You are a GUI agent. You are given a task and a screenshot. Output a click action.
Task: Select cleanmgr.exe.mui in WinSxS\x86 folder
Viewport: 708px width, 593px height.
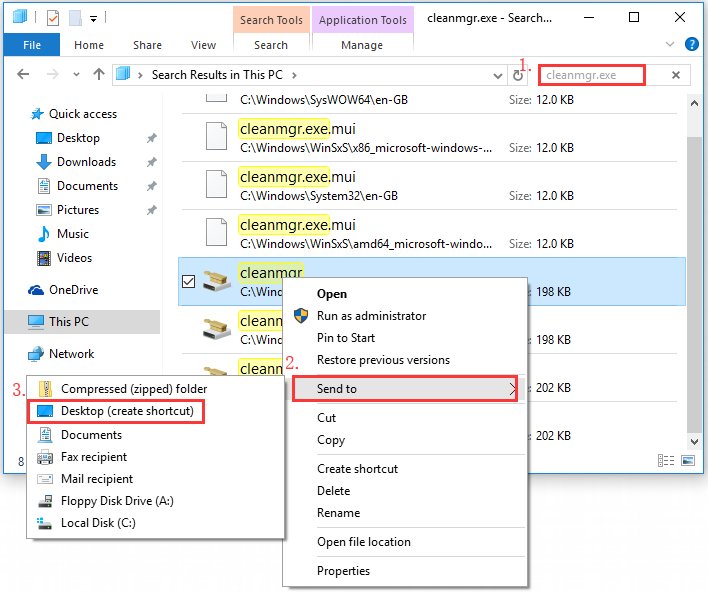click(429, 138)
